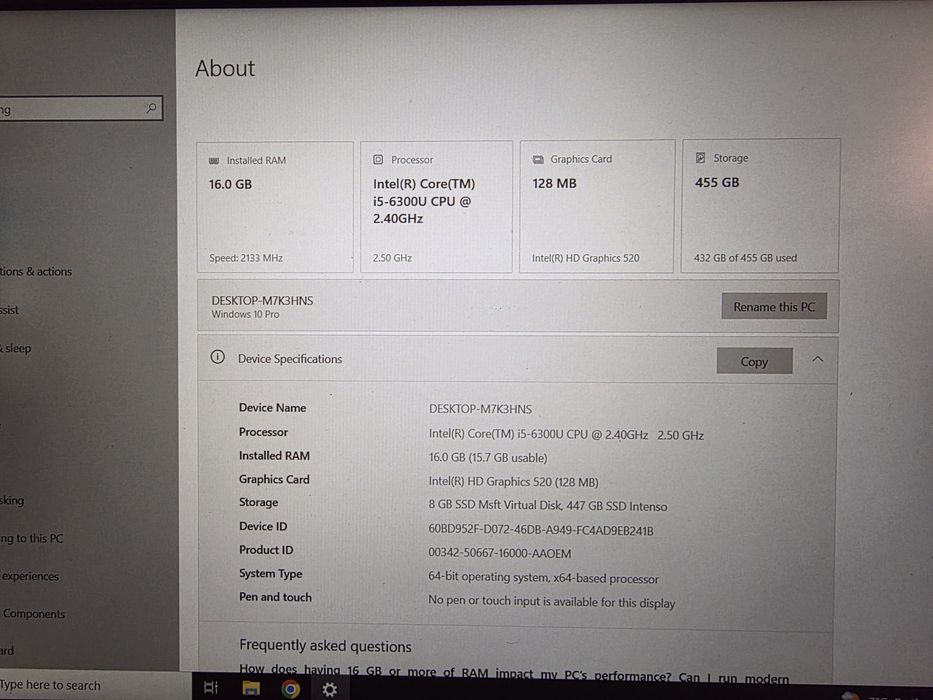The height and width of the screenshot is (700, 933).
Task: Click the 'Frequently asked questions' heading
Action: [325, 646]
